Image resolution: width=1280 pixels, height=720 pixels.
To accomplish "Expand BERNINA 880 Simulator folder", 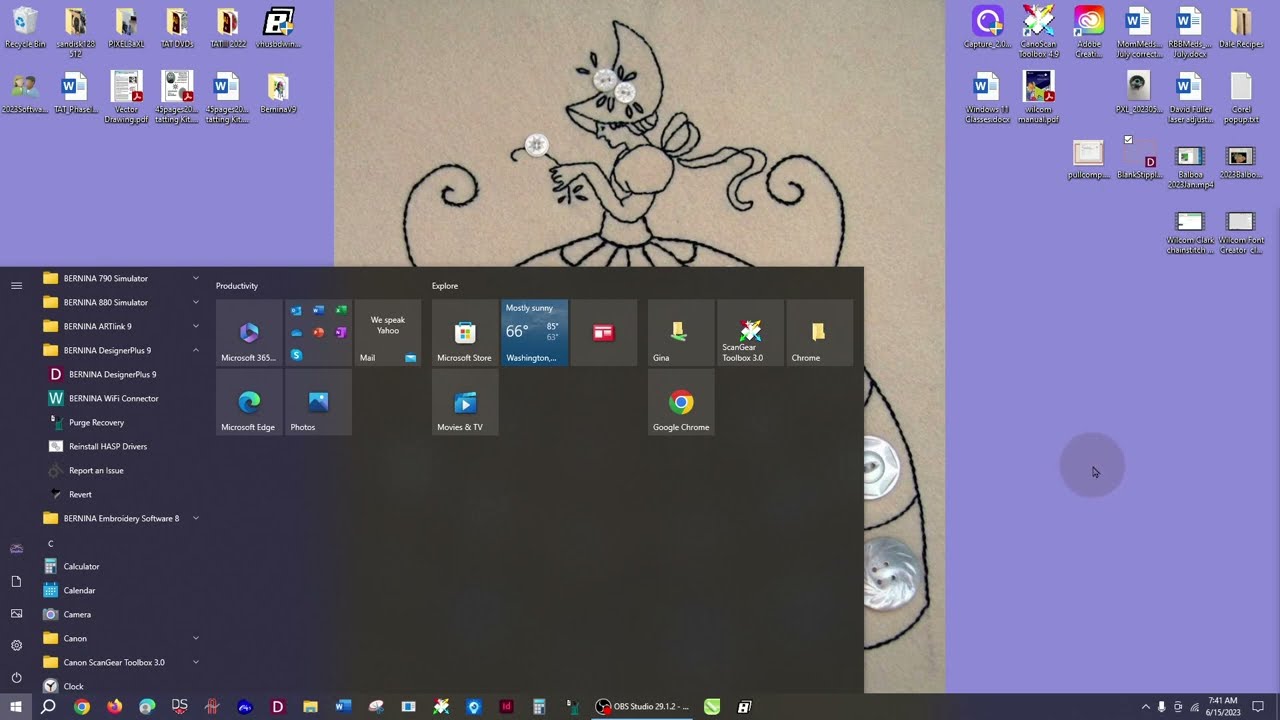I will [x=120, y=302].
